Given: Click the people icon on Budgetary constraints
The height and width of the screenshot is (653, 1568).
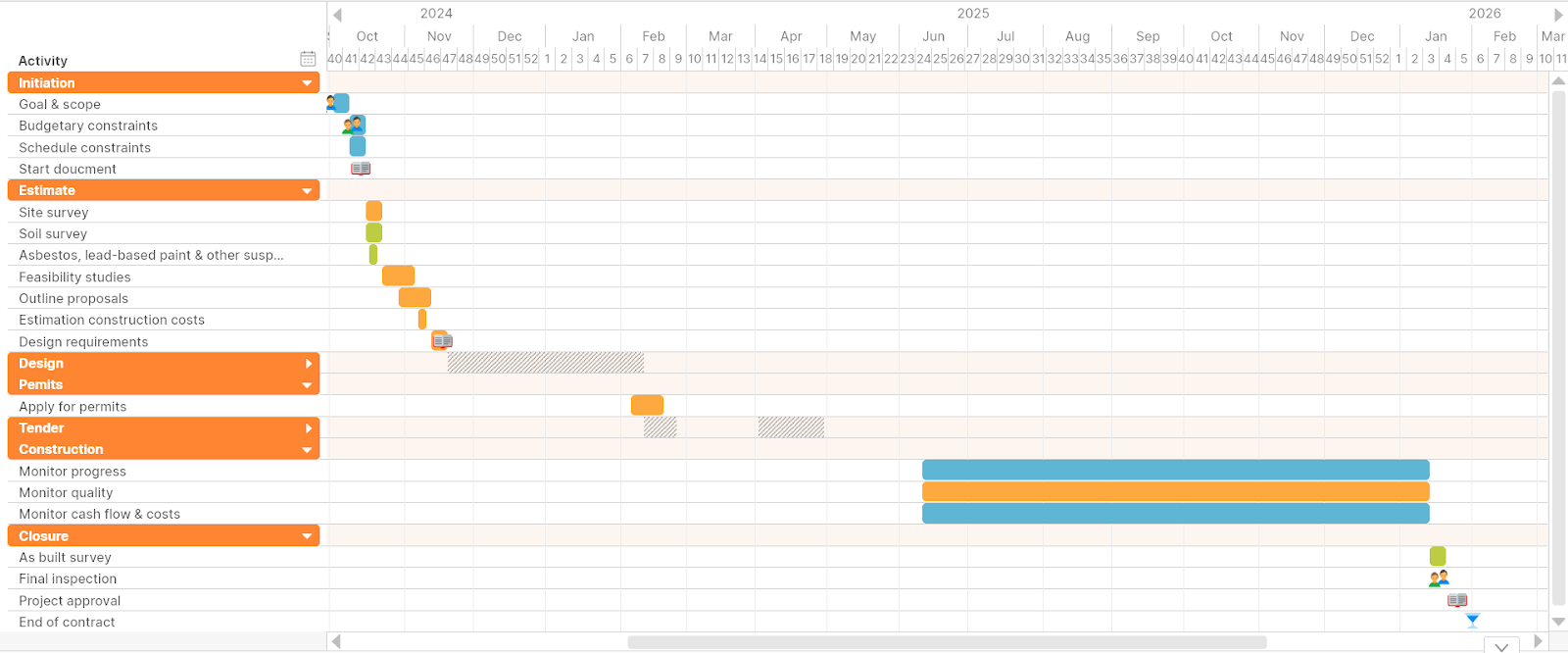Looking at the screenshot, I should [353, 125].
